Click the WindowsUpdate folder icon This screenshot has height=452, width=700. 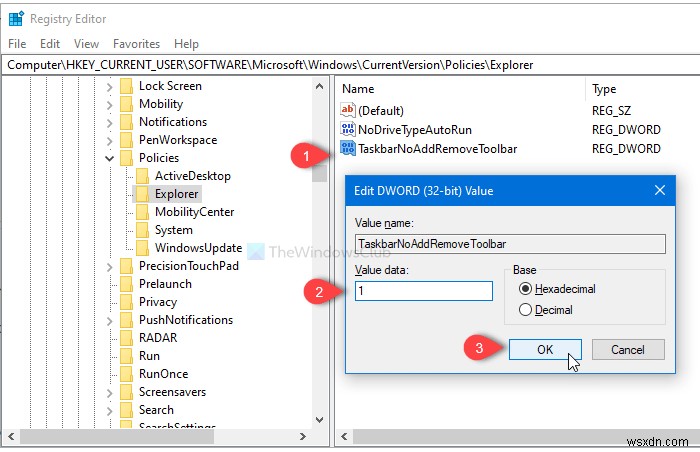click(142, 248)
